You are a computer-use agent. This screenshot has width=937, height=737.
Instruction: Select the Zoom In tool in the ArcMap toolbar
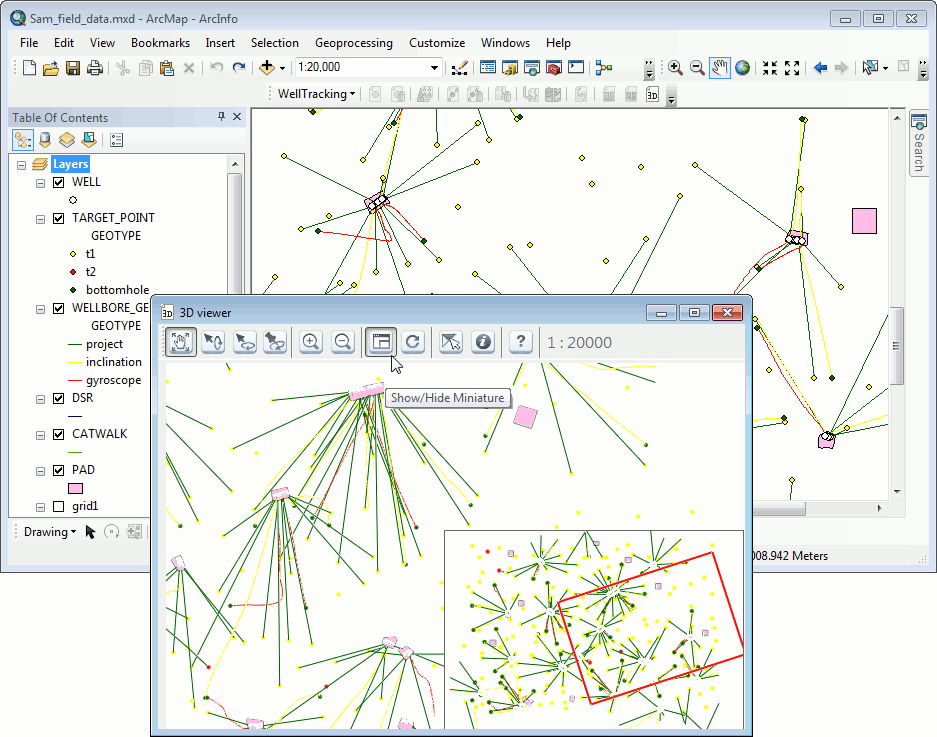[675, 68]
